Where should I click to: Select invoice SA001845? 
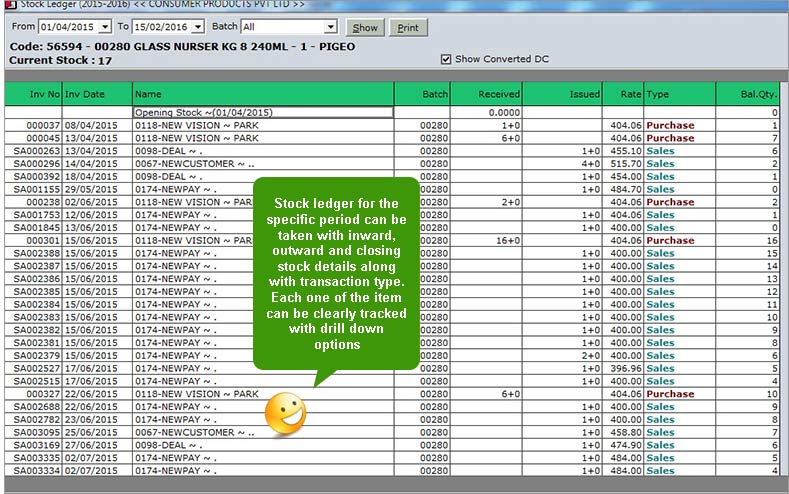coord(37,228)
